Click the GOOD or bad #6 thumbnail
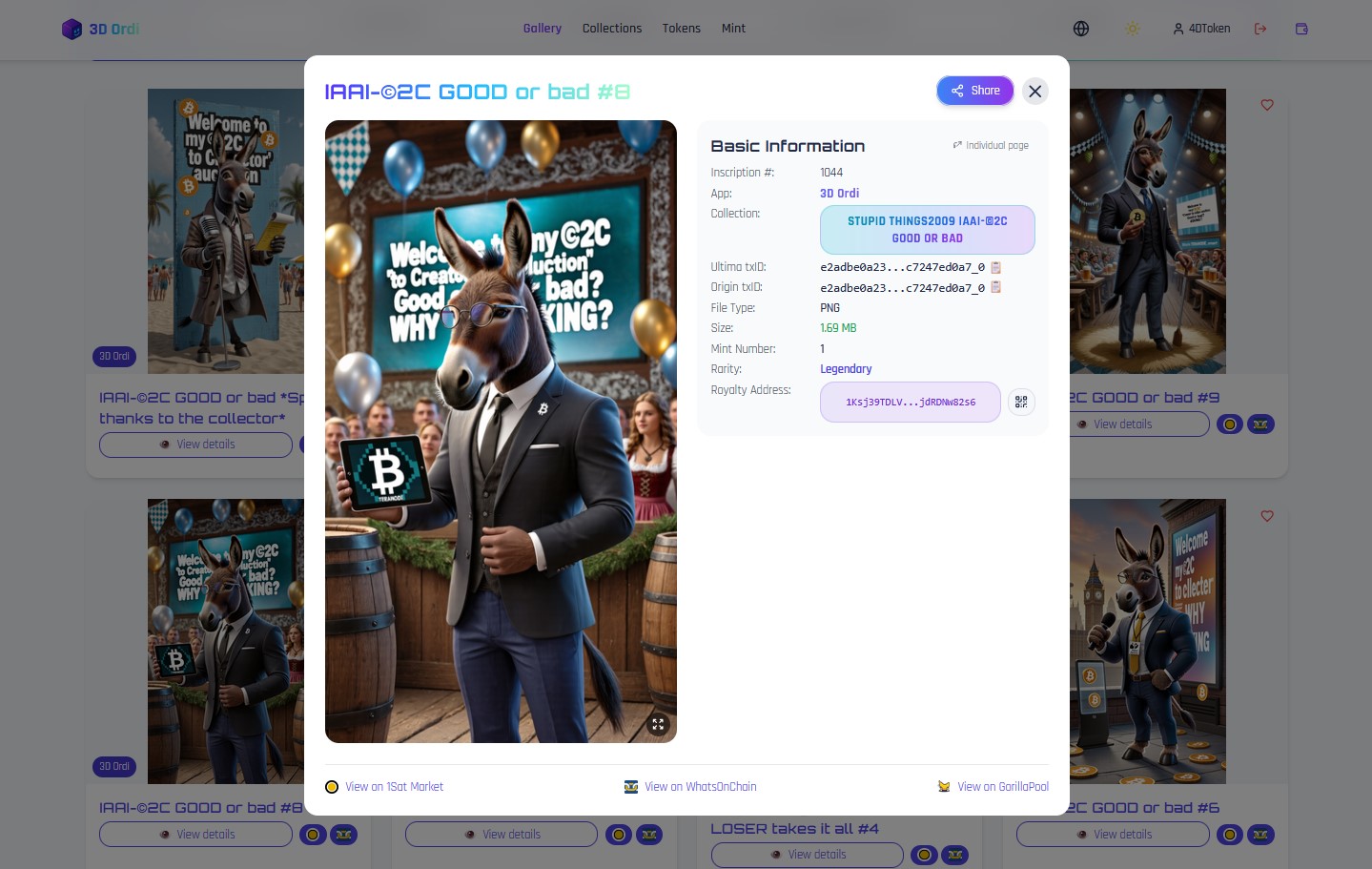 (1148, 641)
